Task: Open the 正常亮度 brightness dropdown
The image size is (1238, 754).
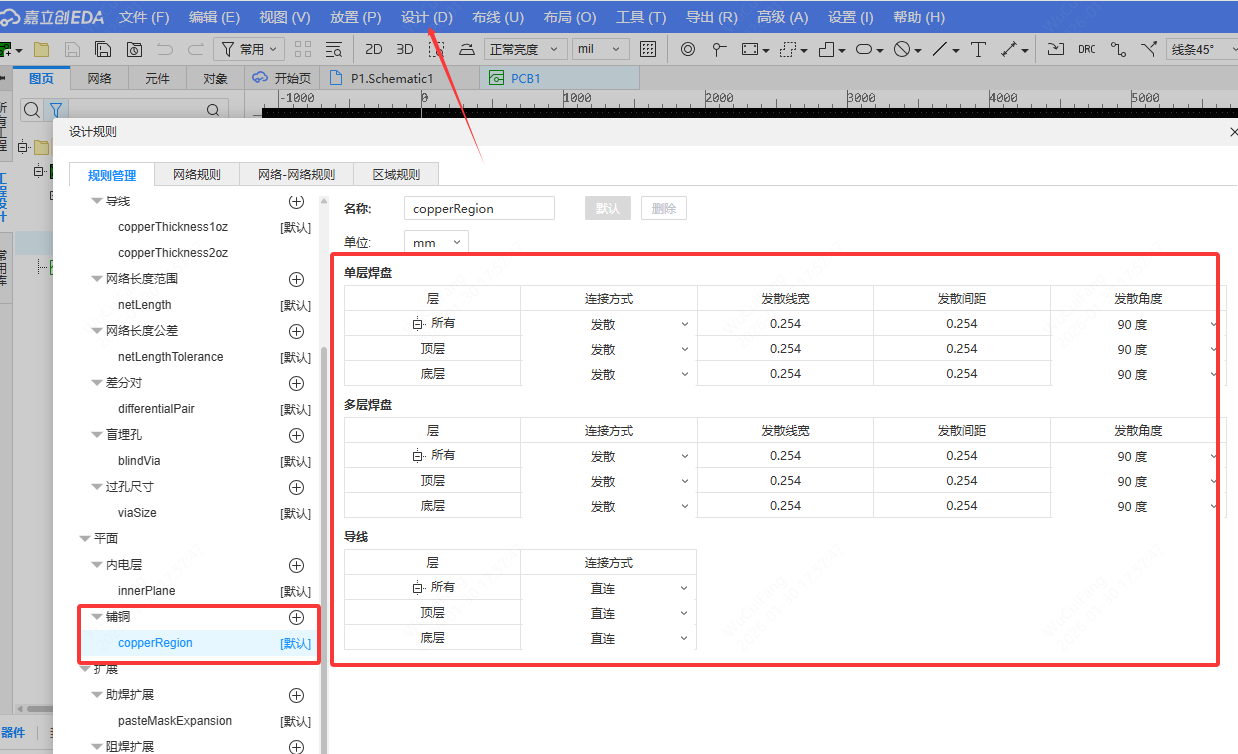Action: pyautogui.click(x=526, y=49)
